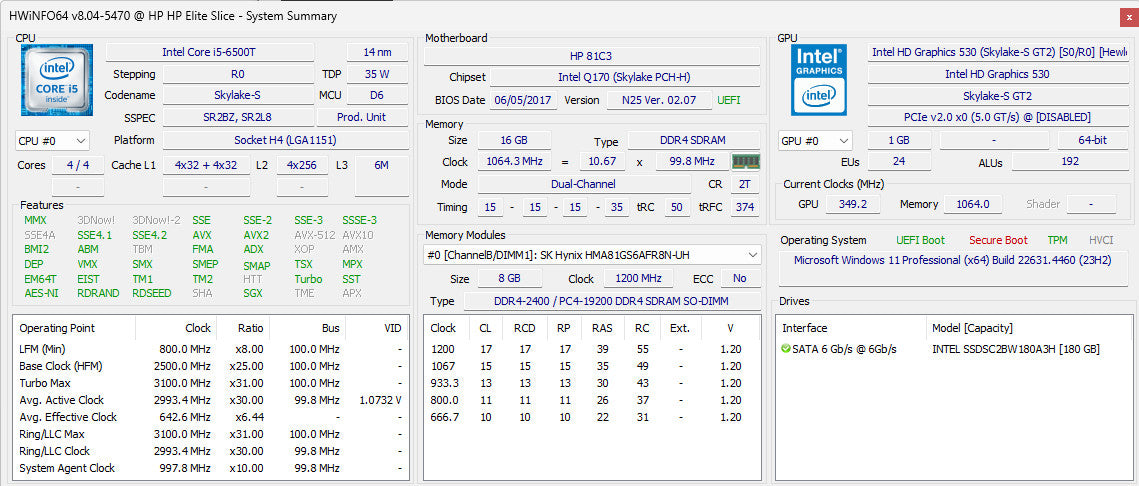Click the 4 / 4 cores value
This screenshot has height=486, width=1139.
78,165
